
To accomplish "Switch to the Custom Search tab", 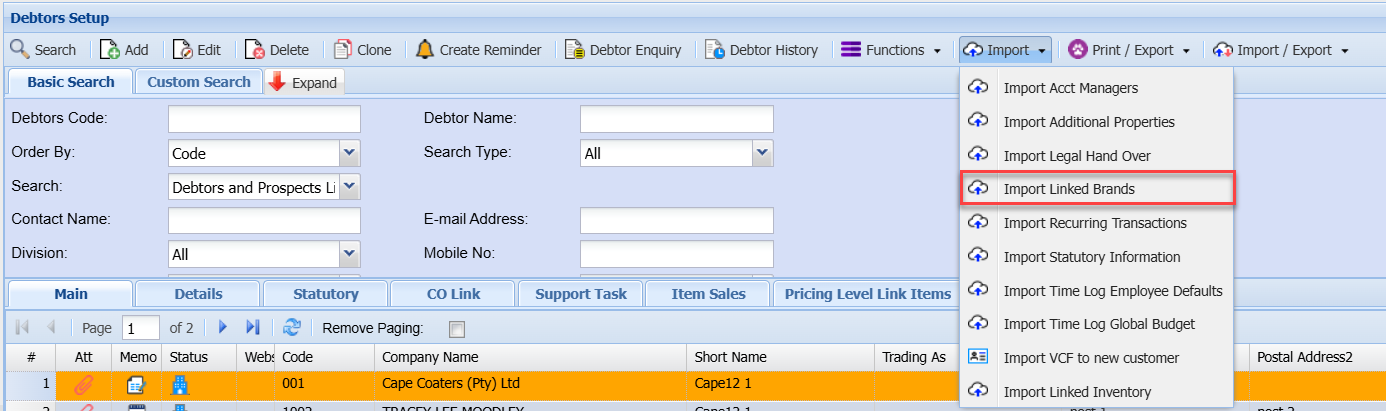I will pyautogui.click(x=198, y=82).
